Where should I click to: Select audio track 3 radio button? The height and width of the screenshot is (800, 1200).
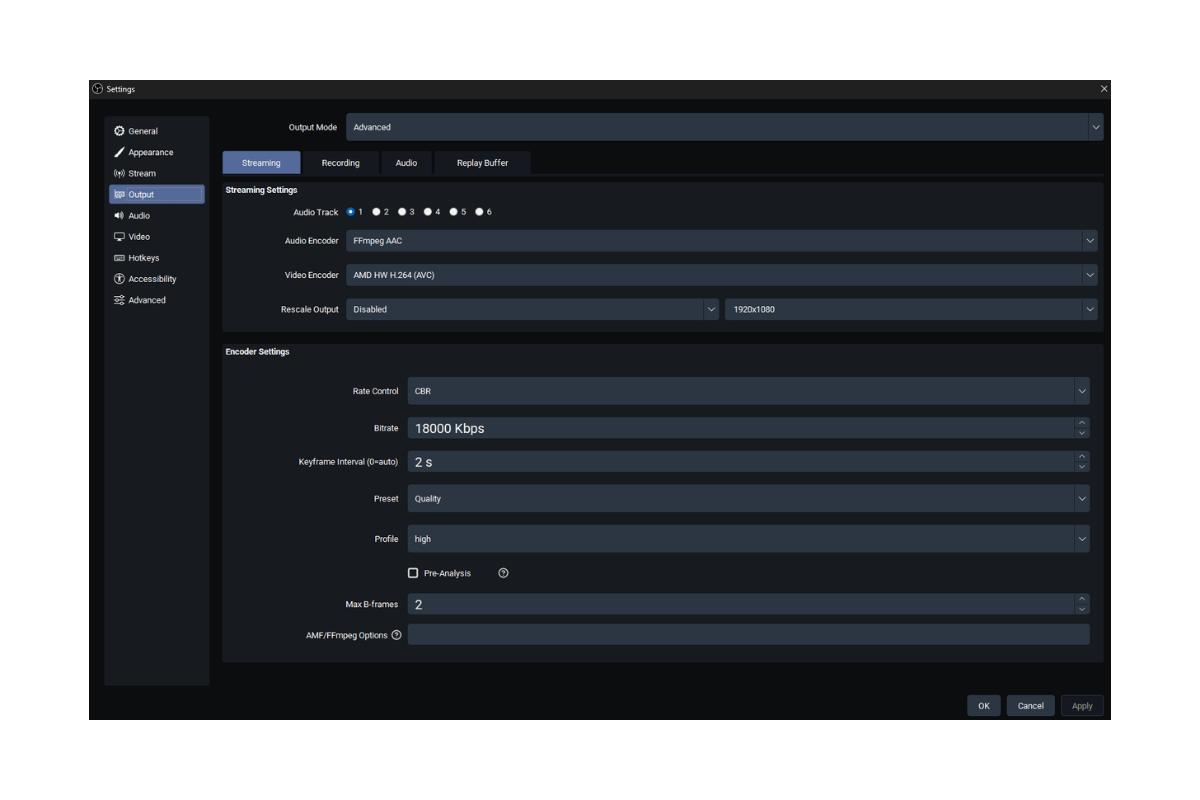click(402, 212)
